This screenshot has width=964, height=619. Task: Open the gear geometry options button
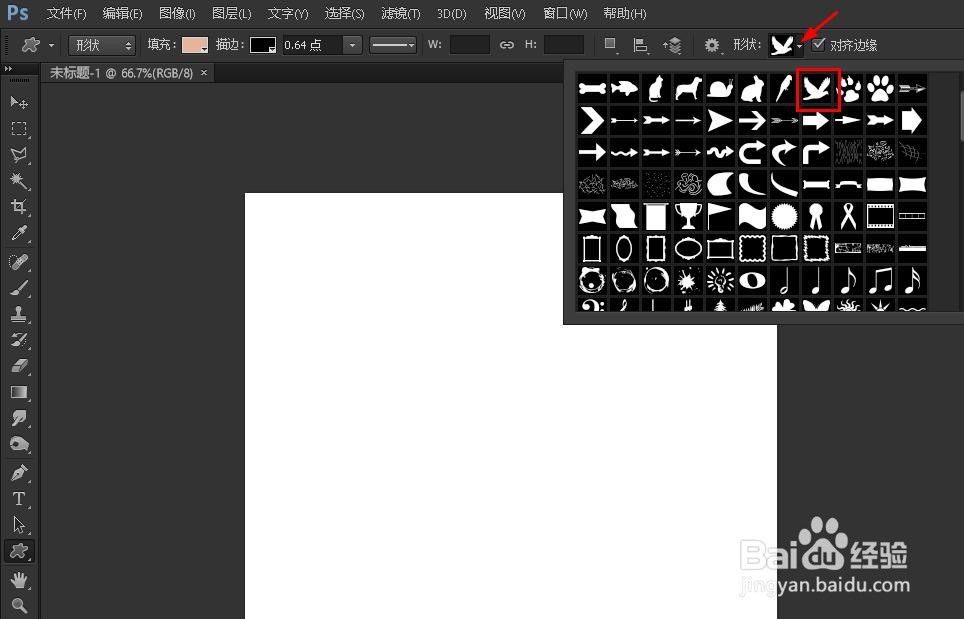[x=711, y=45]
